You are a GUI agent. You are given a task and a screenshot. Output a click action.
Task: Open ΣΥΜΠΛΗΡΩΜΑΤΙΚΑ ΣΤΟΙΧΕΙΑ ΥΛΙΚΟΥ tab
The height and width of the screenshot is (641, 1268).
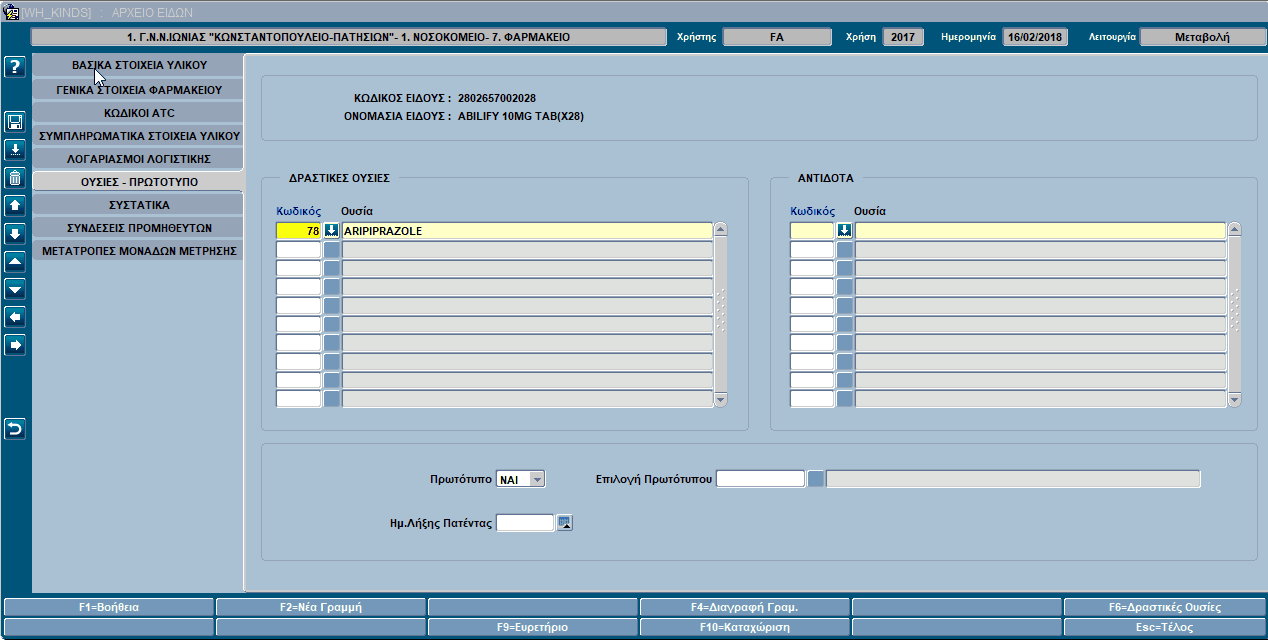(138, 135)
